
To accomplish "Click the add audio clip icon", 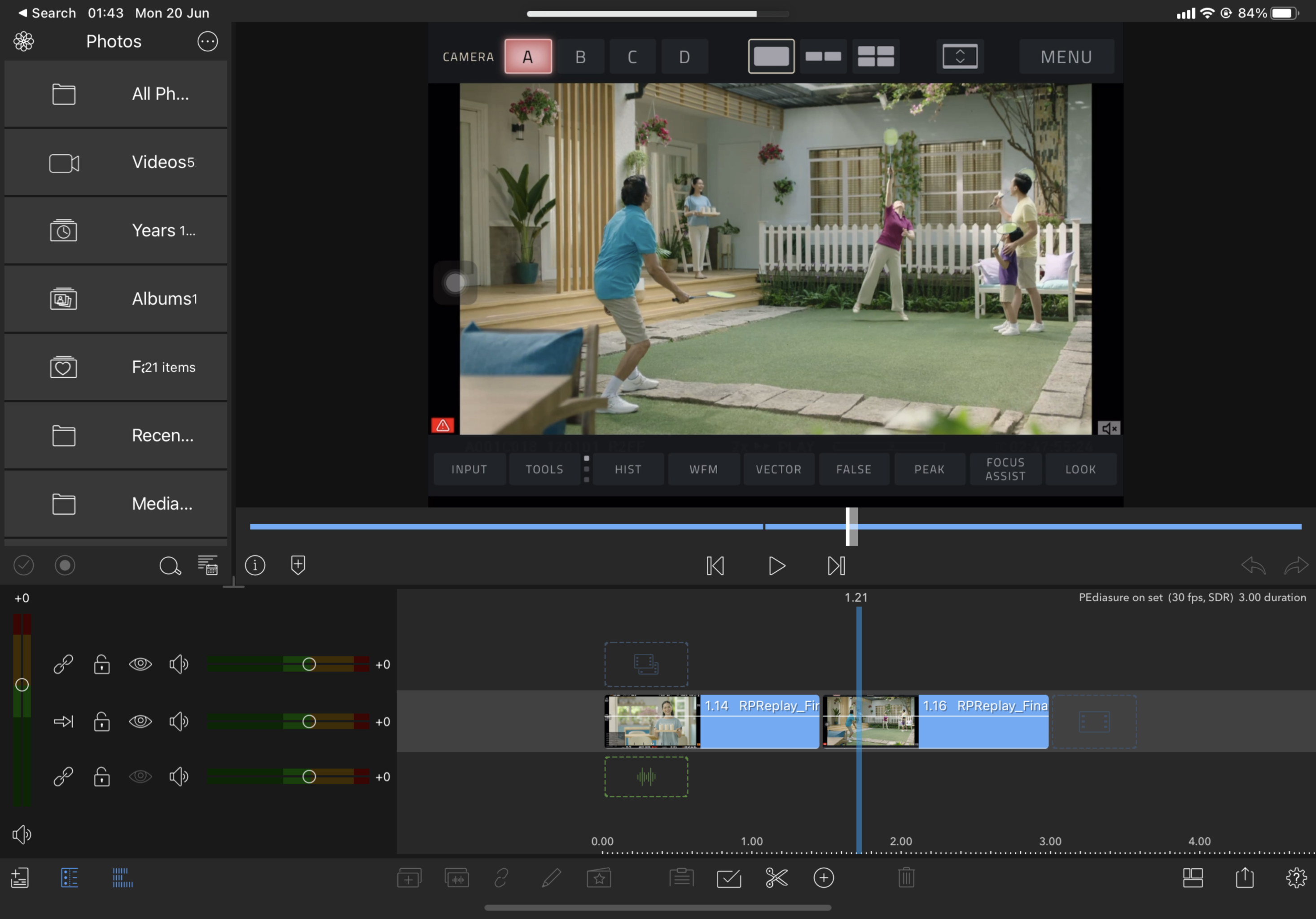I will point(457,878).
